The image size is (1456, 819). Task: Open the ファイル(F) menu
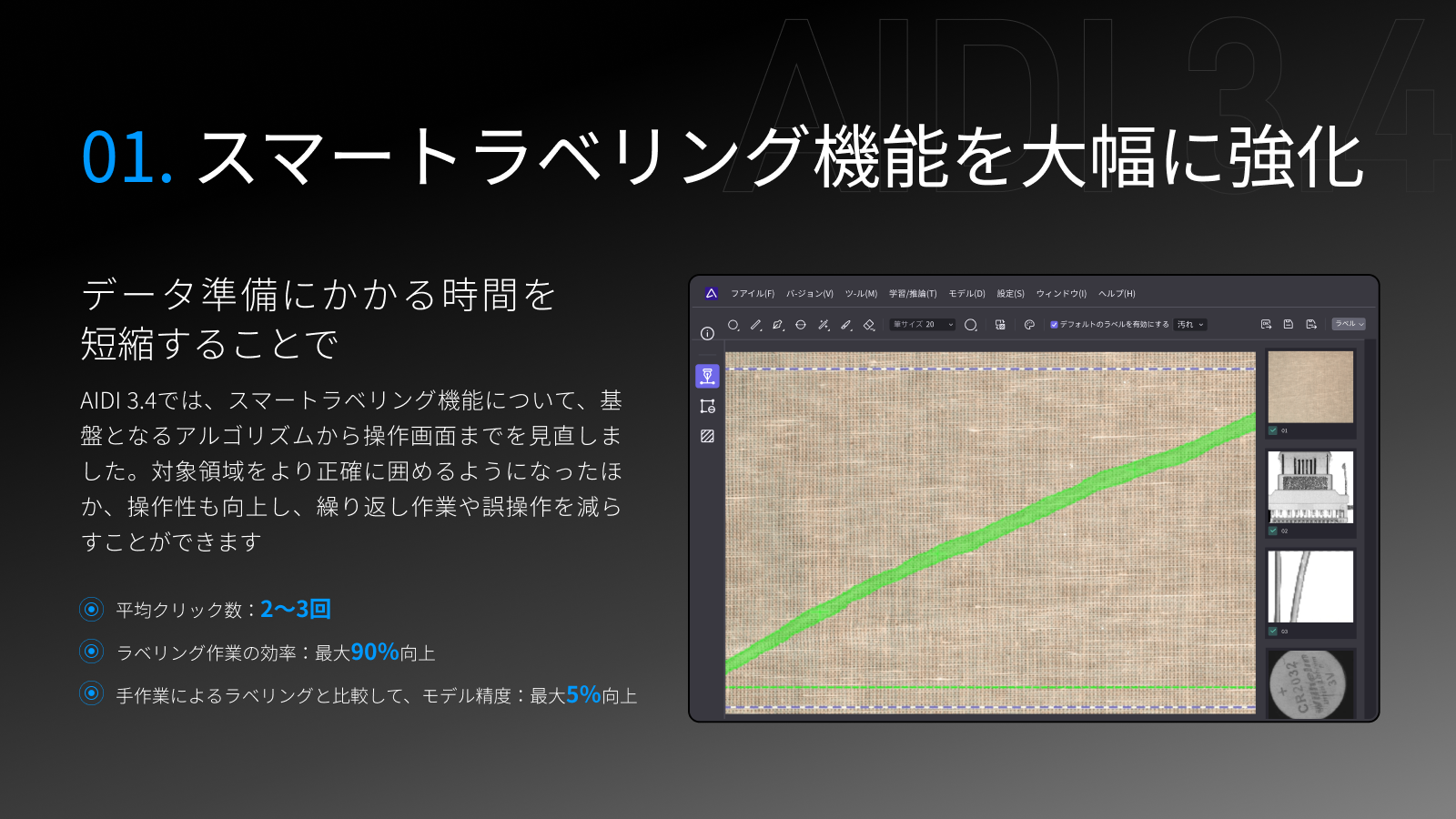pyautogui.click(x=753, y=294)
